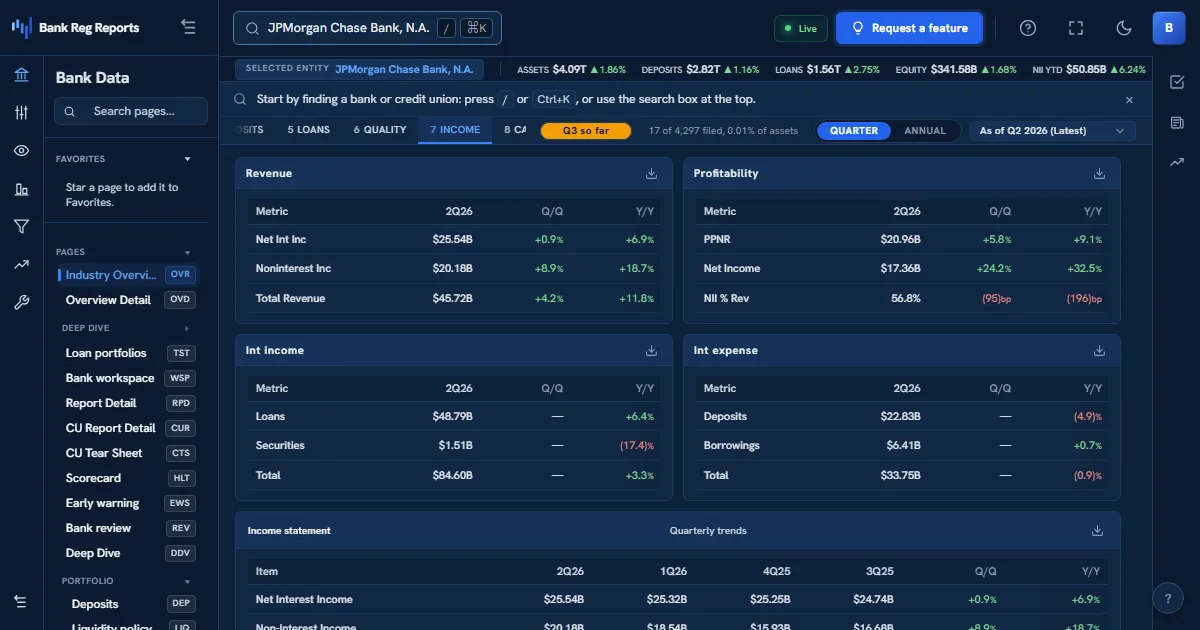The width and height of the screenshot is (1200, 630).
Task: Click the Request a feature button
Action: 909,28
